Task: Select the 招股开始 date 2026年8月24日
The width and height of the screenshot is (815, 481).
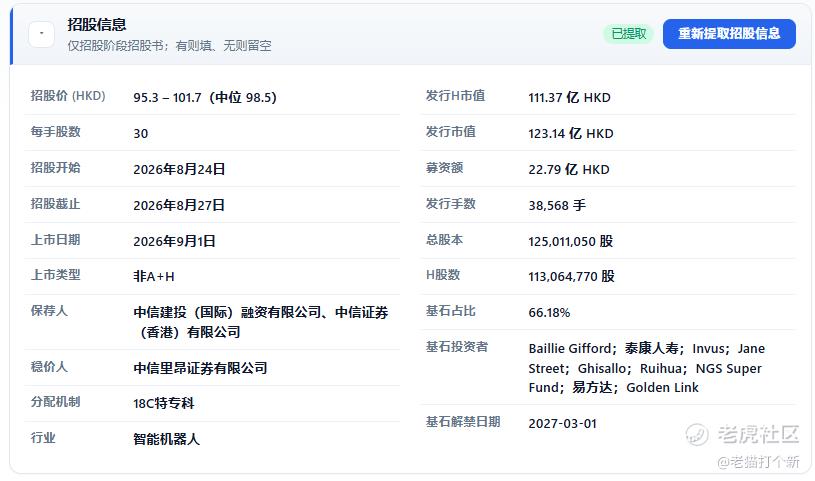Action: [179, 169]
